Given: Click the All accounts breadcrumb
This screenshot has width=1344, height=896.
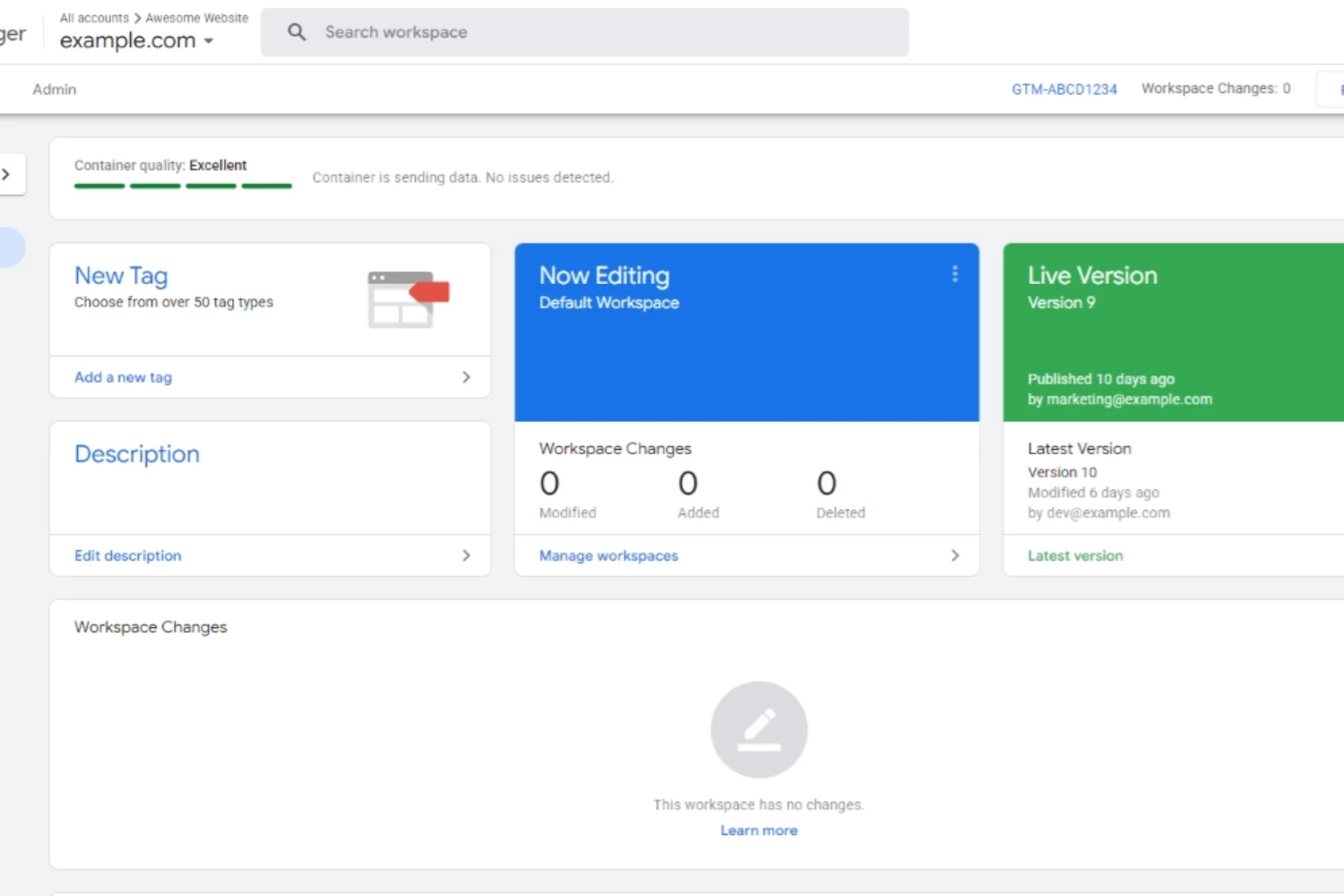Looking at the screenshot, I should click(94, 18).
